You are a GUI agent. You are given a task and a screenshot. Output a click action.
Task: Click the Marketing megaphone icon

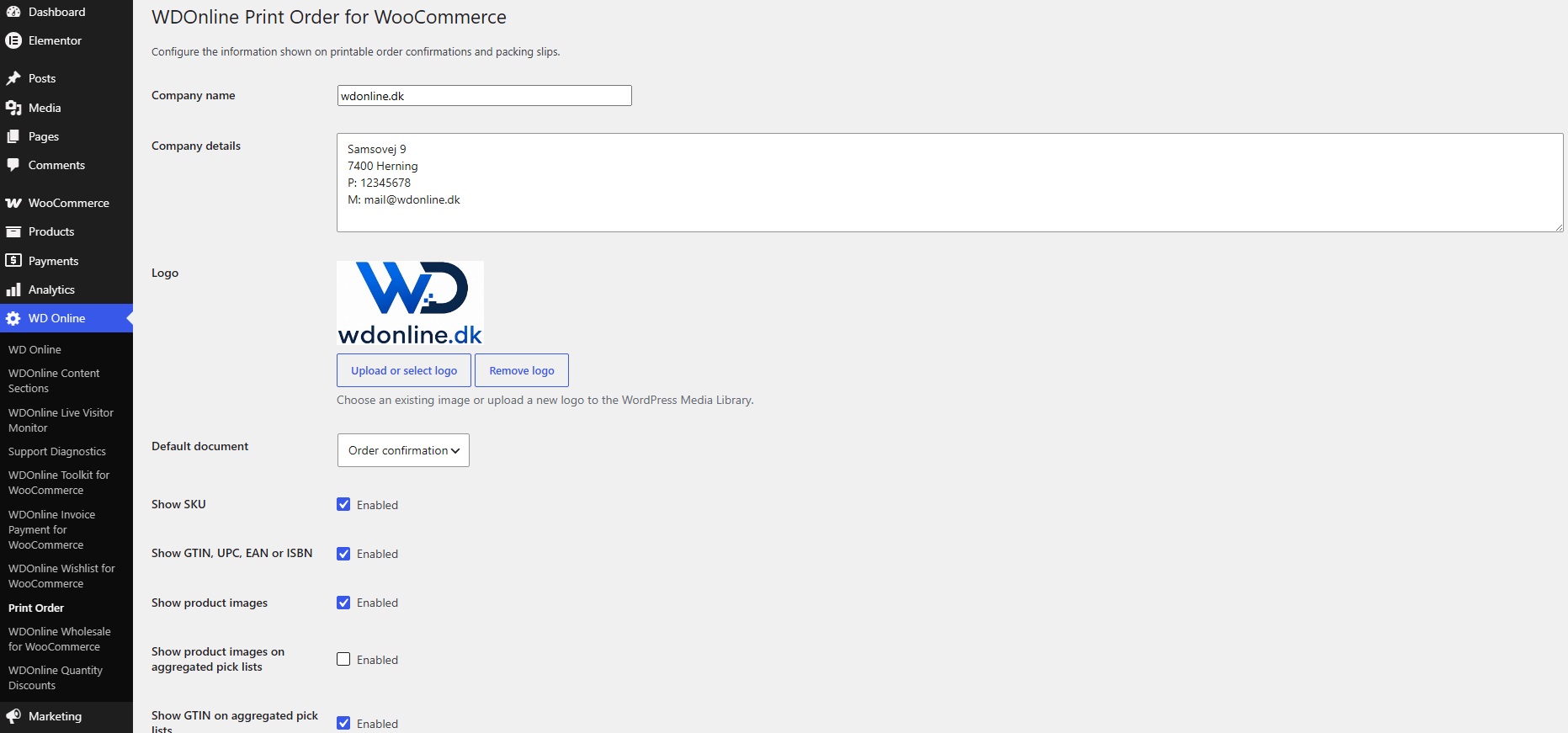(13, 716)
